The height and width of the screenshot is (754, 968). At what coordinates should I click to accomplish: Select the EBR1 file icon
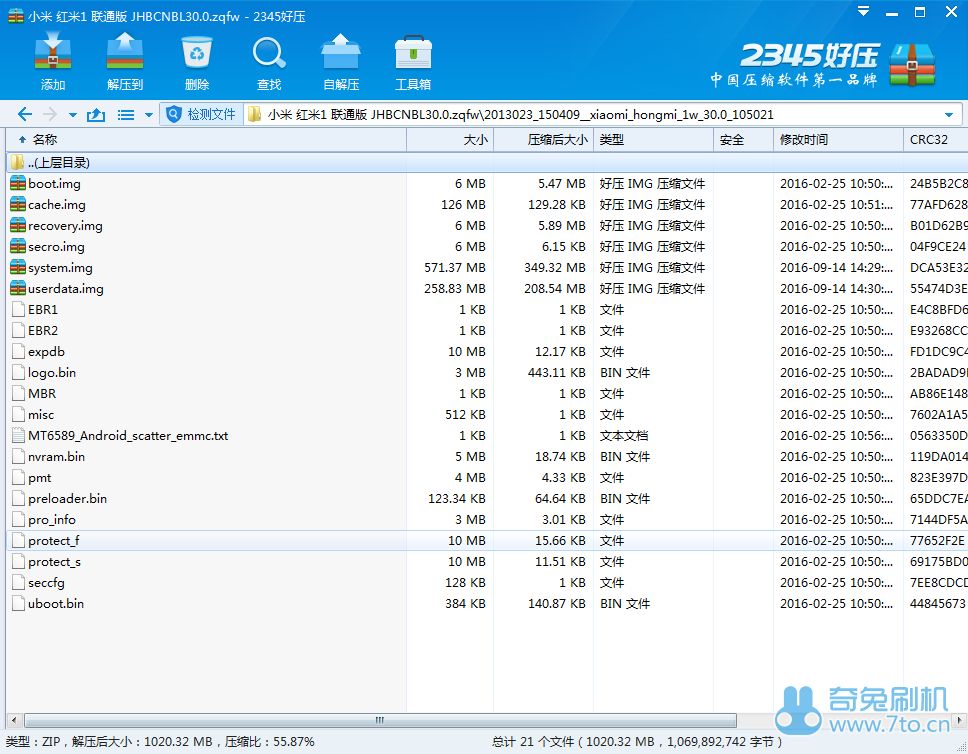click(19, 309)
